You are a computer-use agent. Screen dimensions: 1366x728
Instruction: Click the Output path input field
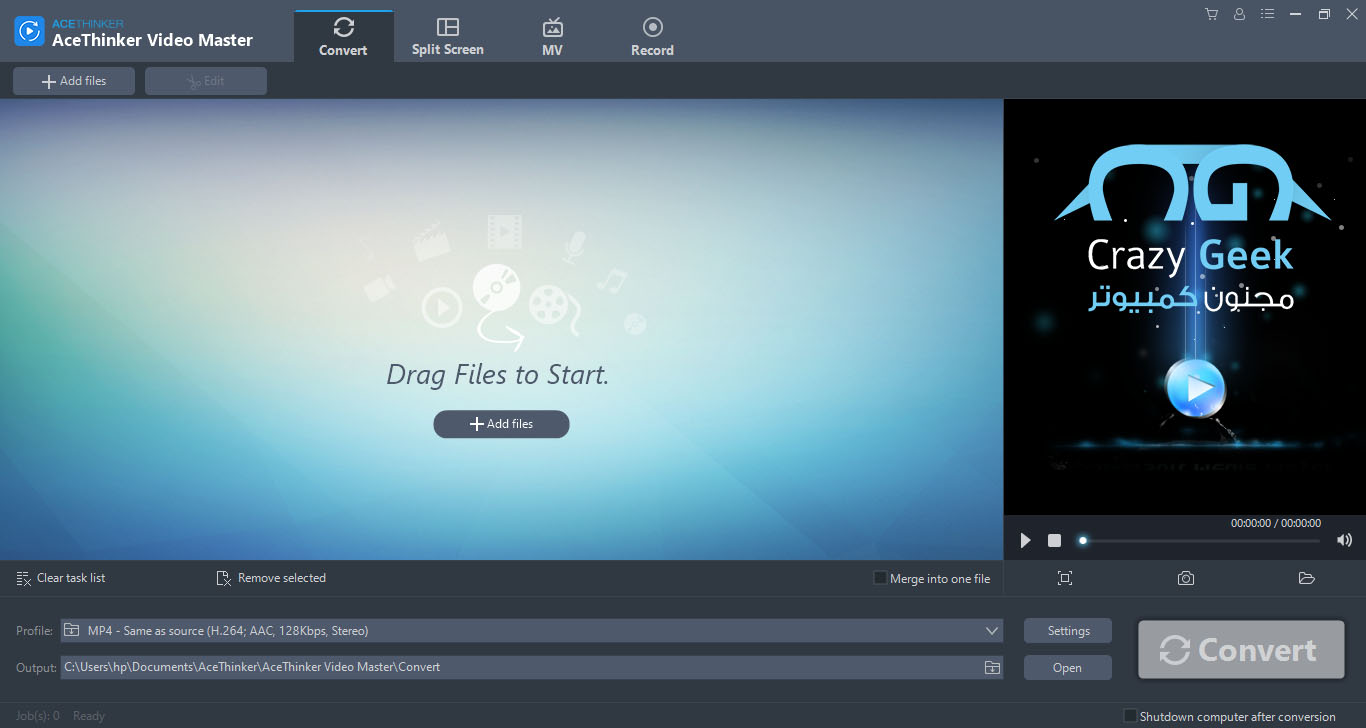click(520, 667)
